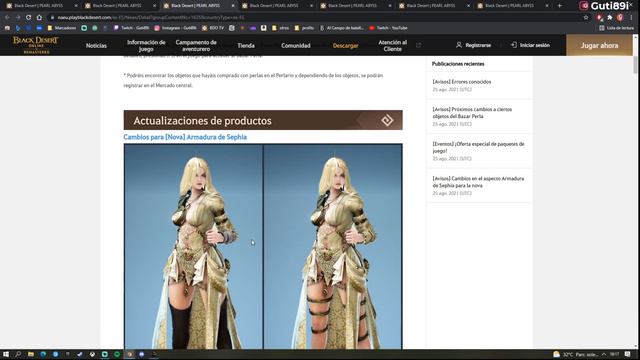Open the Xbox app from the taskbar
The height and width of the screenshot is (360, 640).
point(92,354)
